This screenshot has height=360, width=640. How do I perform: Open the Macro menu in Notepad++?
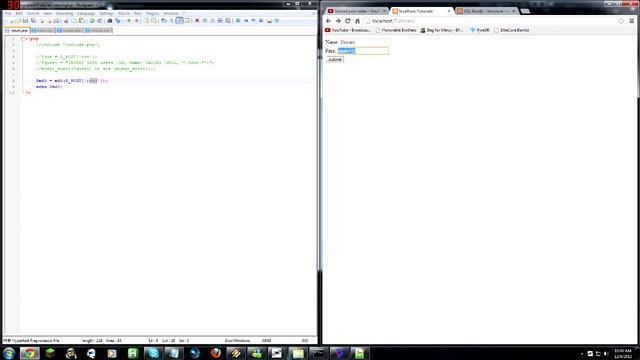click(124, 13)
